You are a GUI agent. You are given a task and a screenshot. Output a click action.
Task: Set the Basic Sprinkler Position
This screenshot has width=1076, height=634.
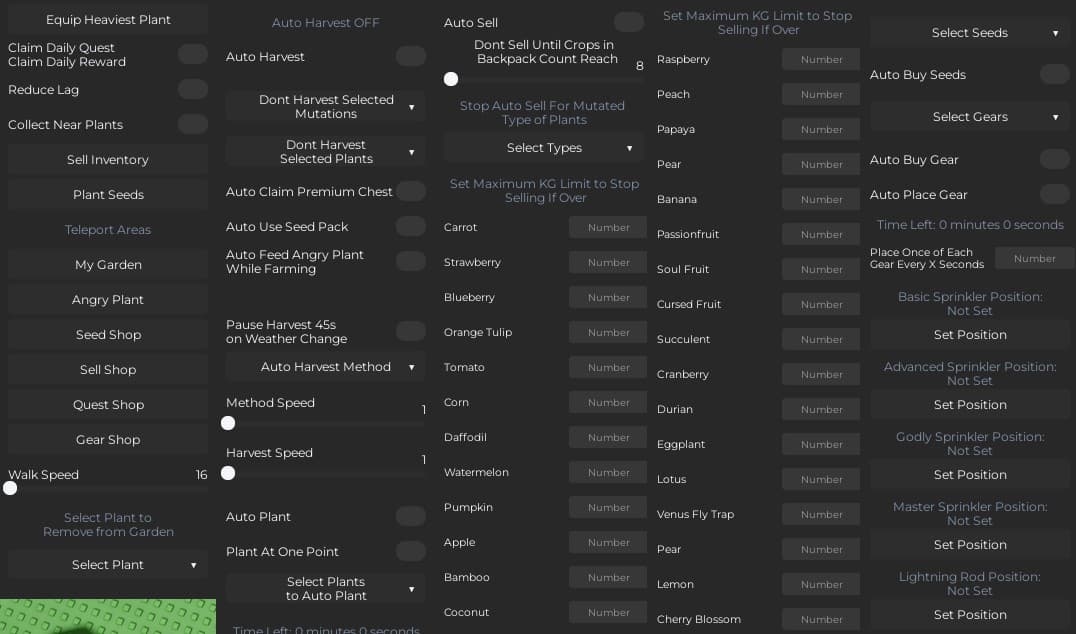tap(969, 334)
